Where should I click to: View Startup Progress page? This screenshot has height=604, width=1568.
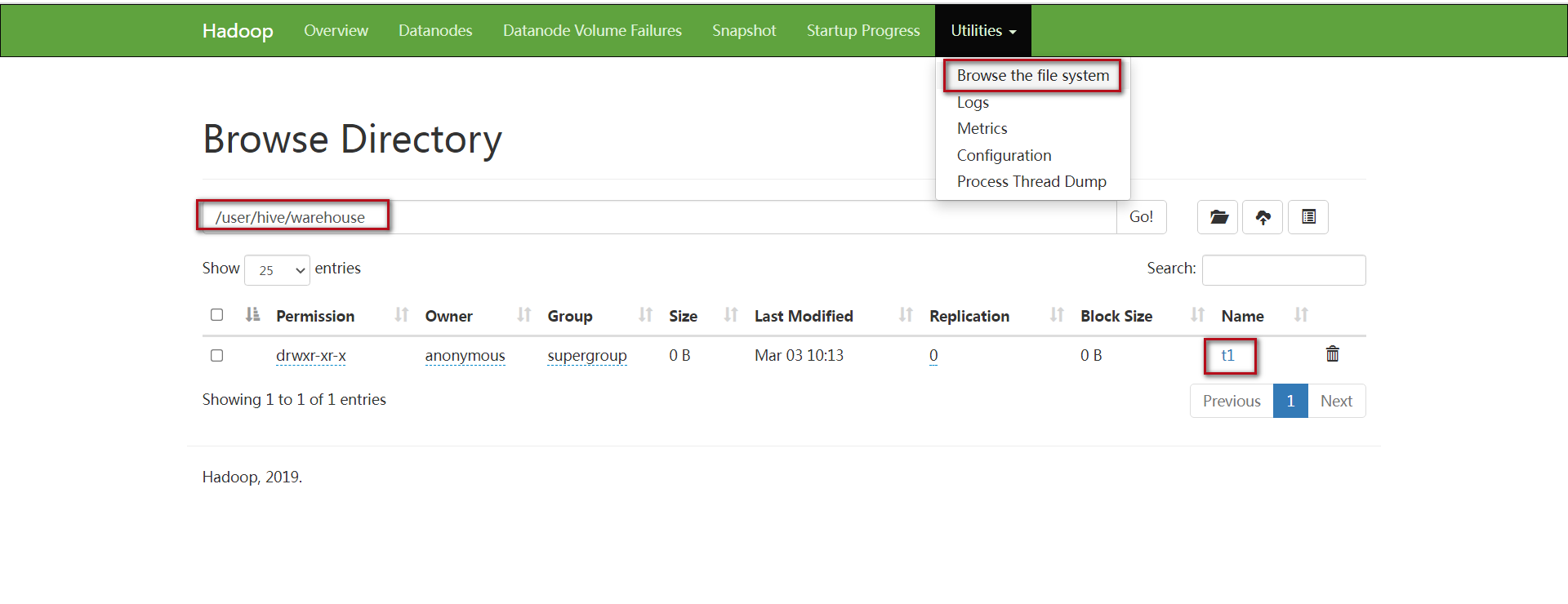click(x=863, y=30)
